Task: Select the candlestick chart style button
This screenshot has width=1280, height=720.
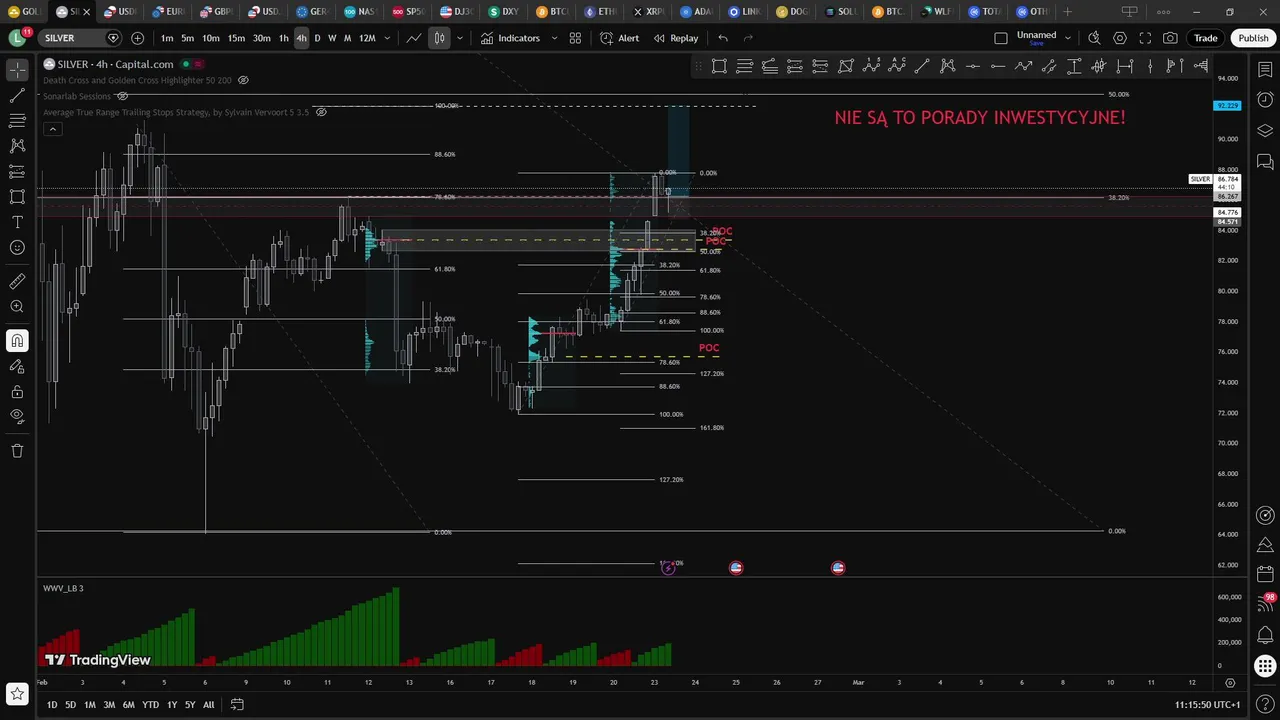Action: pyautogui.click(x=439, y=38)
